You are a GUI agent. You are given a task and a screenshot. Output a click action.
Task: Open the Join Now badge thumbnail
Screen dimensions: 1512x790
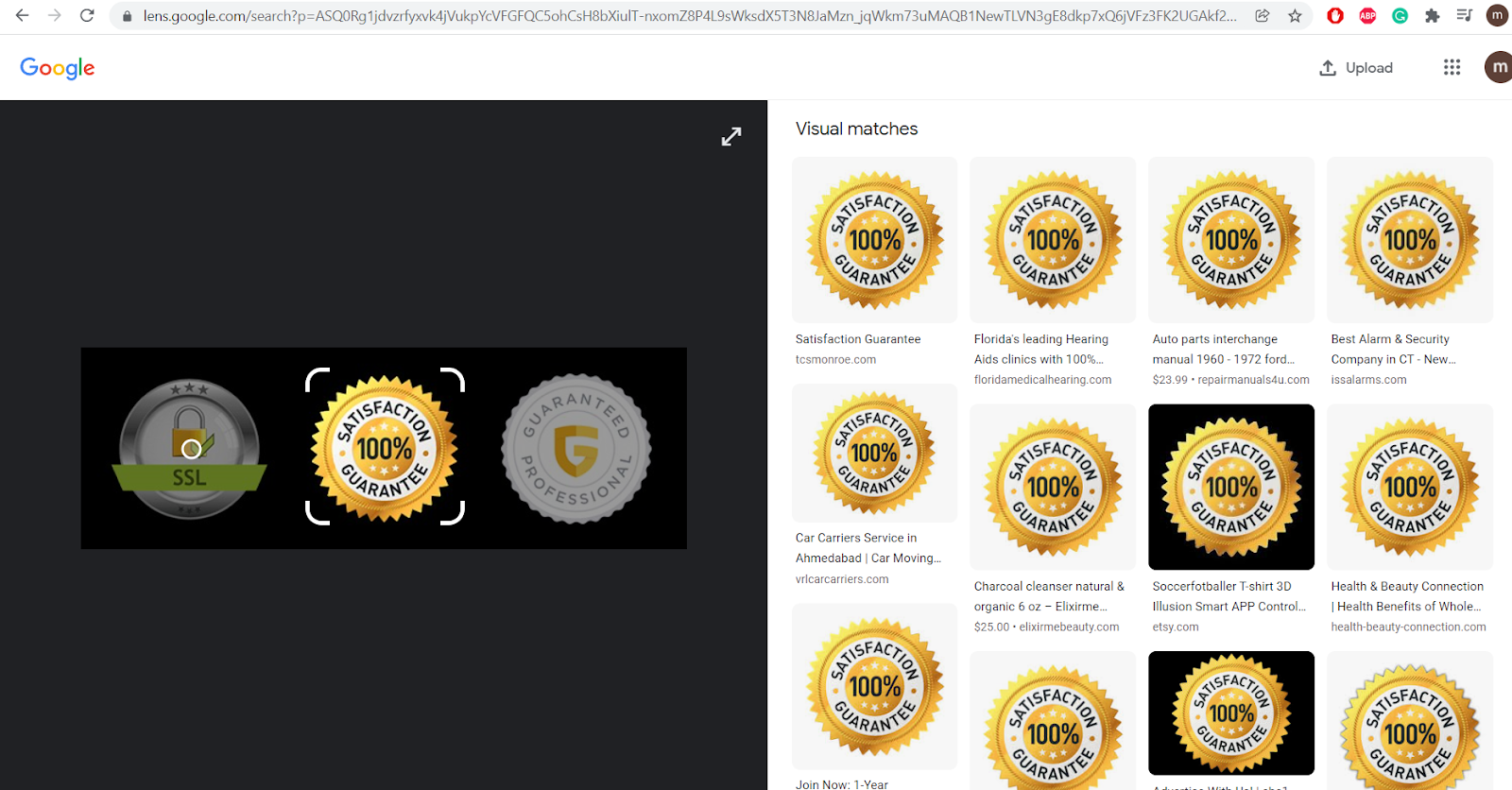click(x=874, y=686)
